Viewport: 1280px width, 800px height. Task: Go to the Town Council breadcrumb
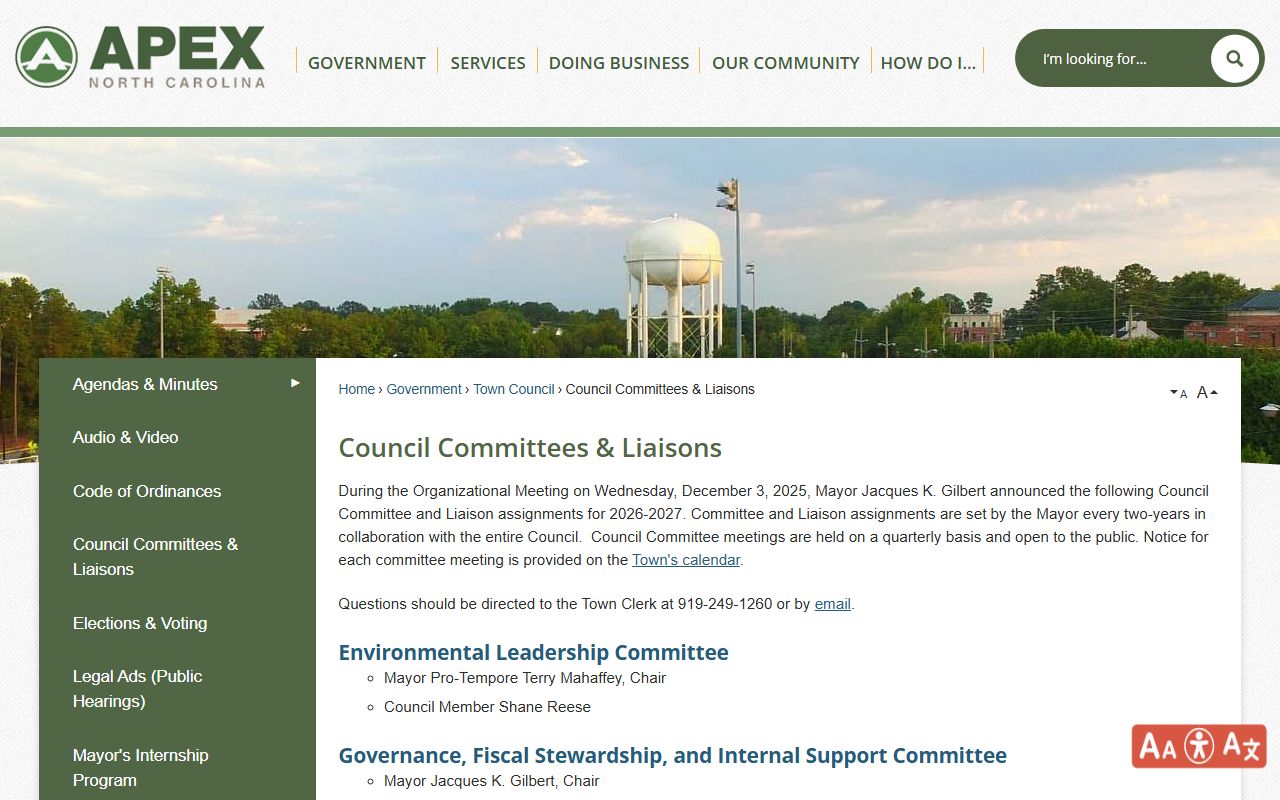[513, 389]
